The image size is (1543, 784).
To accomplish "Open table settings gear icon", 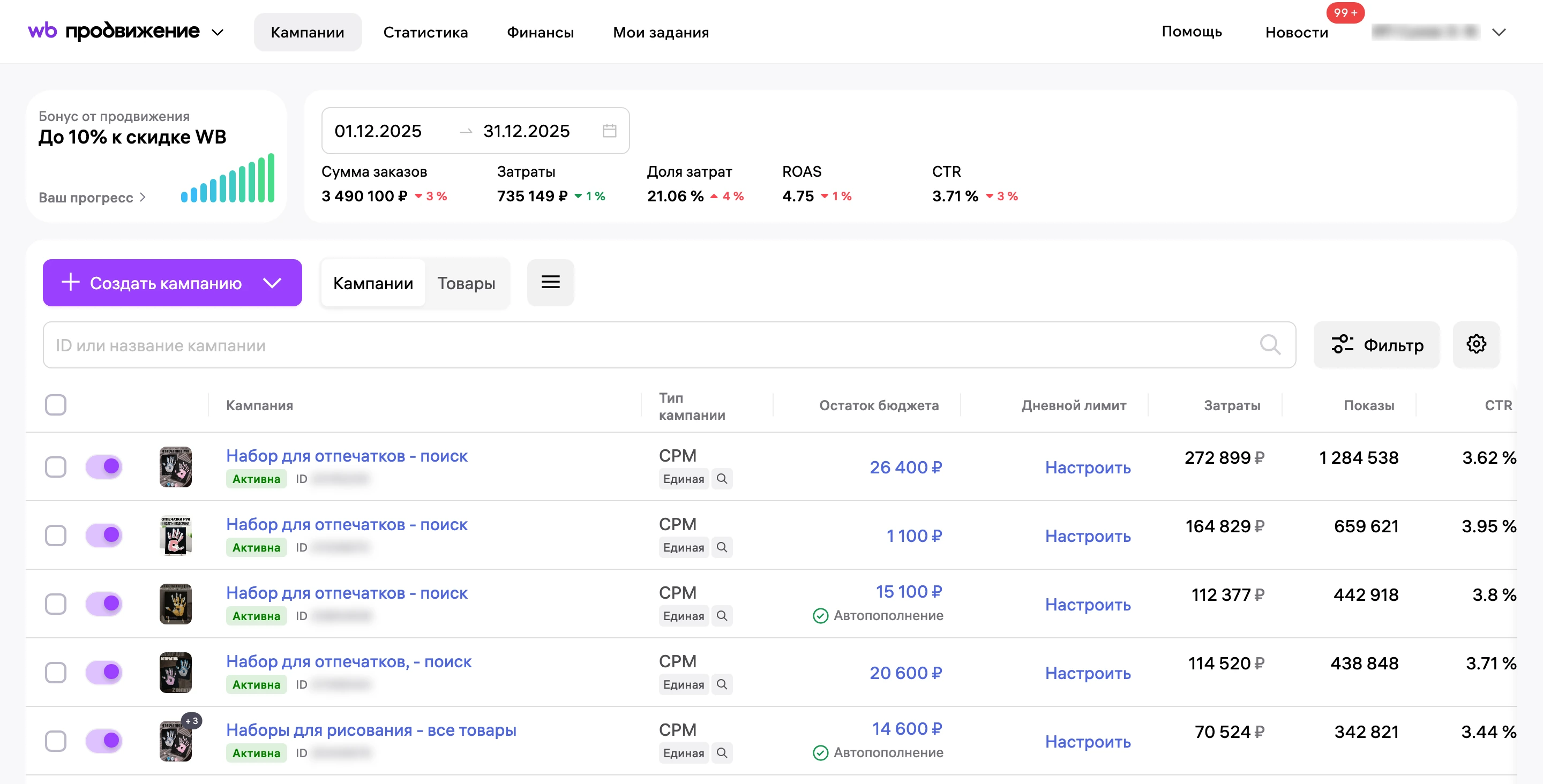I will tap(1476, 344).
